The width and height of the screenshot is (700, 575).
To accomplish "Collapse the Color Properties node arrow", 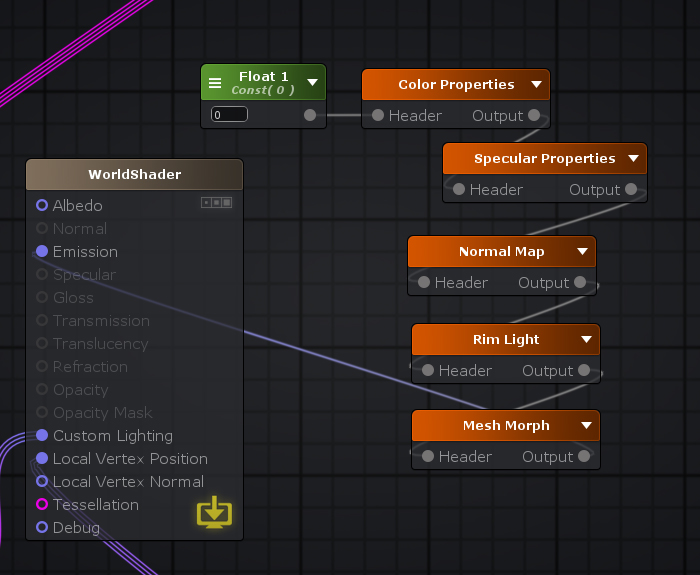I will 537,84.
